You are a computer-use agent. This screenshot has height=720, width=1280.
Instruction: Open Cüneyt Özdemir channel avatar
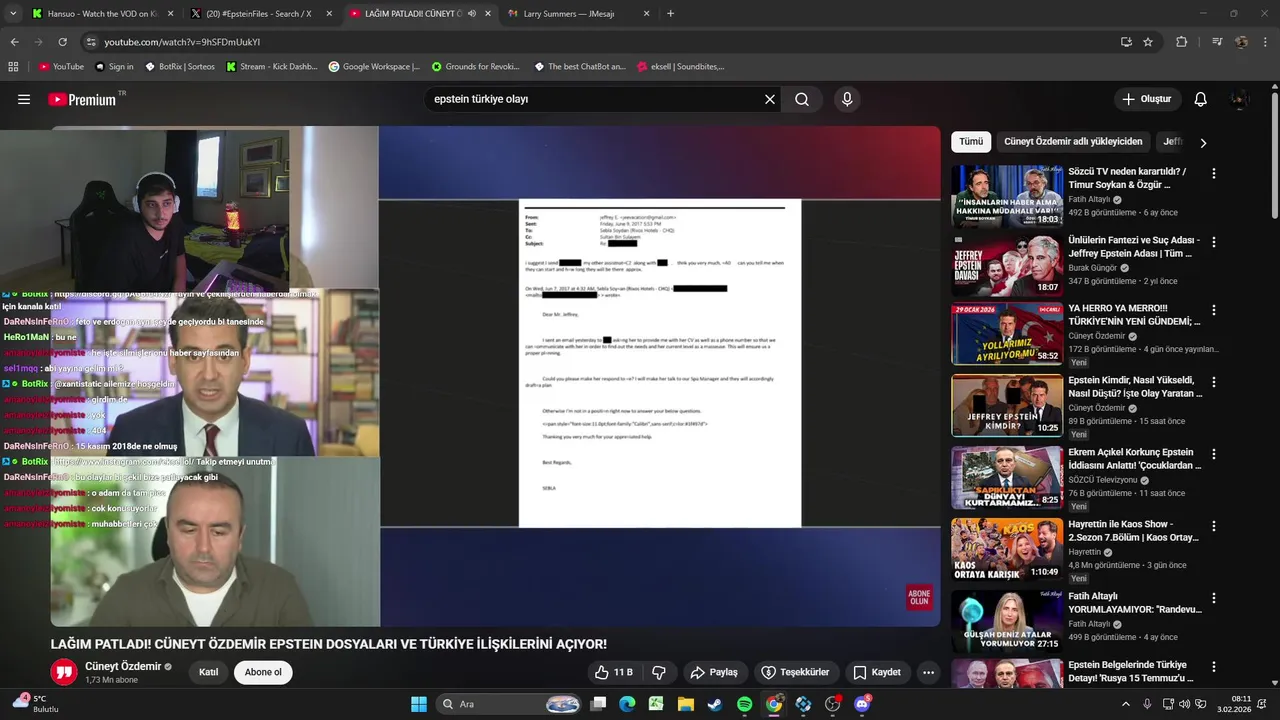(x=64, y=672)
